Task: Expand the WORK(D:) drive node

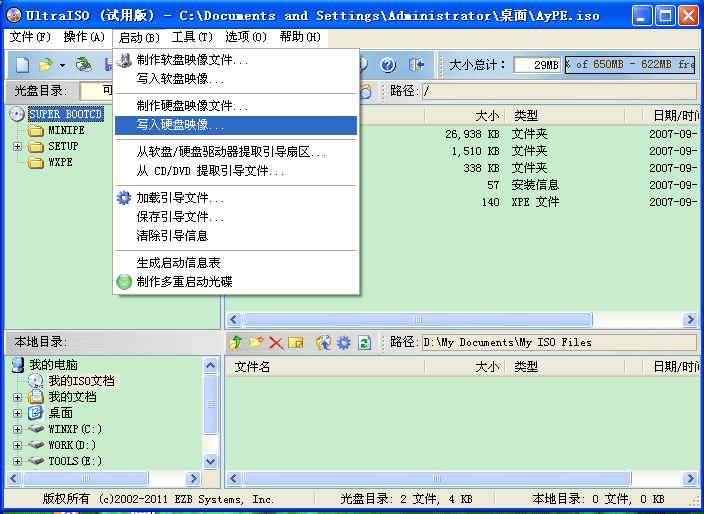Action: click(x=18, y=445)
